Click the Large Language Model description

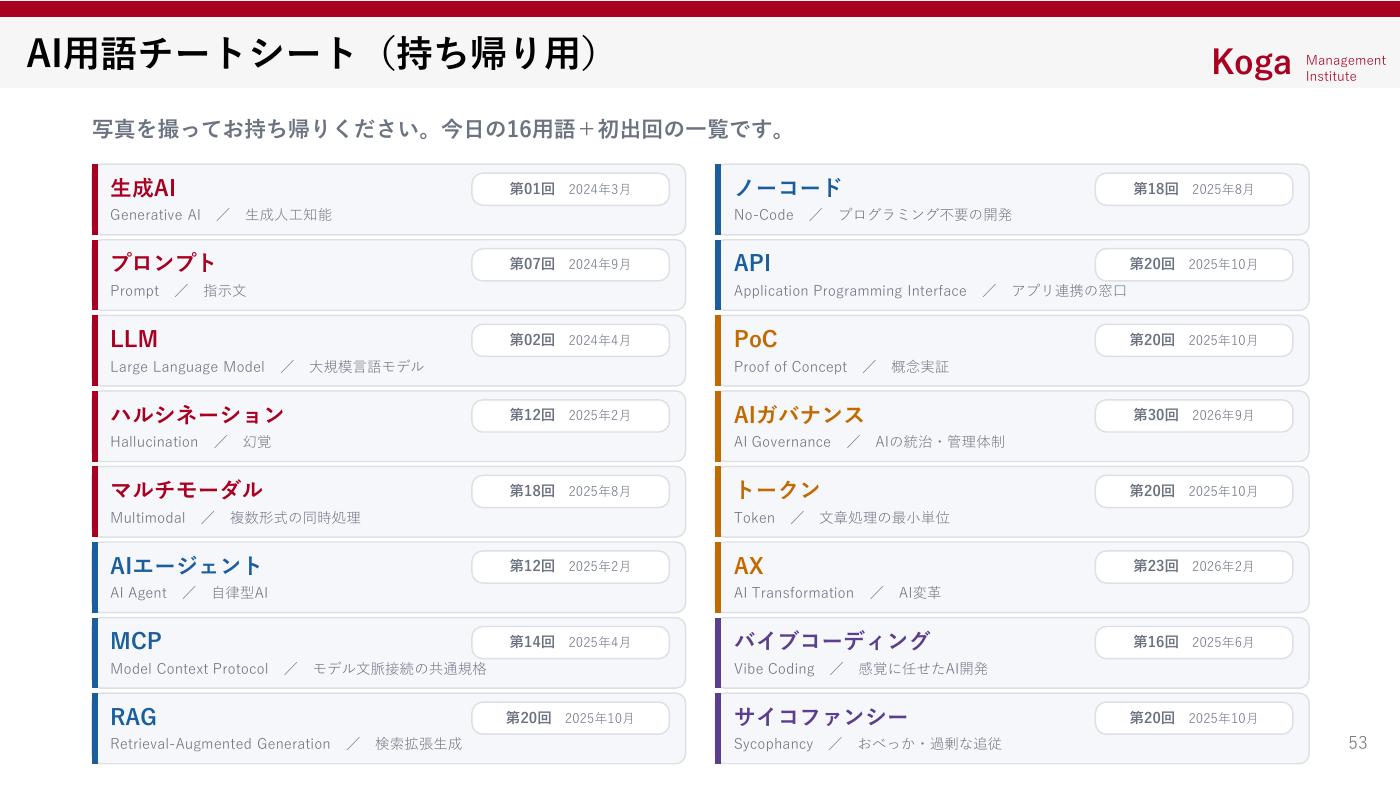[x=267, y=367]
